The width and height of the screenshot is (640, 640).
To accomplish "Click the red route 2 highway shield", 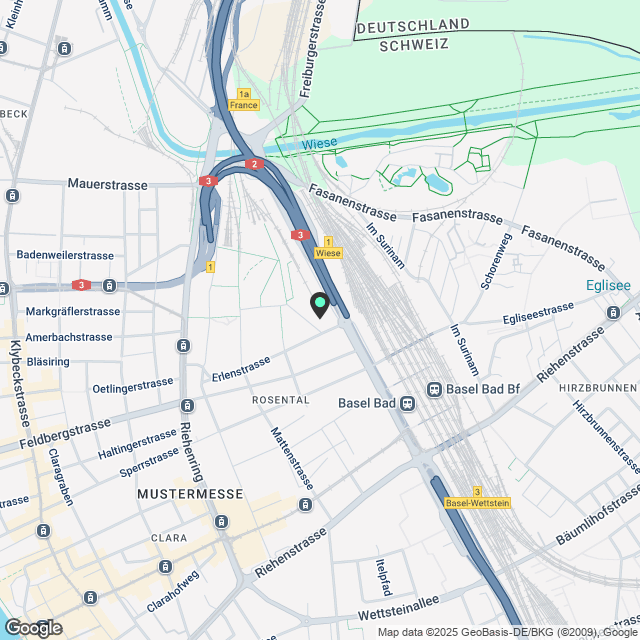I will [x=254, y=164].
